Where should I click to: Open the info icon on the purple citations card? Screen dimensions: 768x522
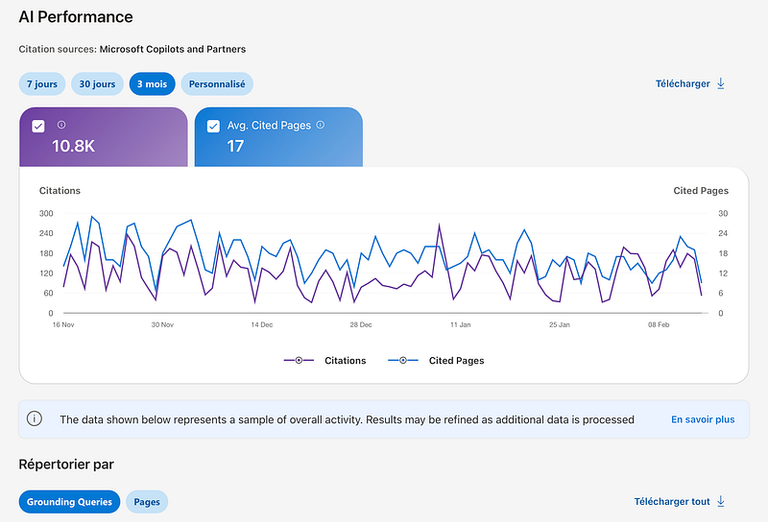61,125
